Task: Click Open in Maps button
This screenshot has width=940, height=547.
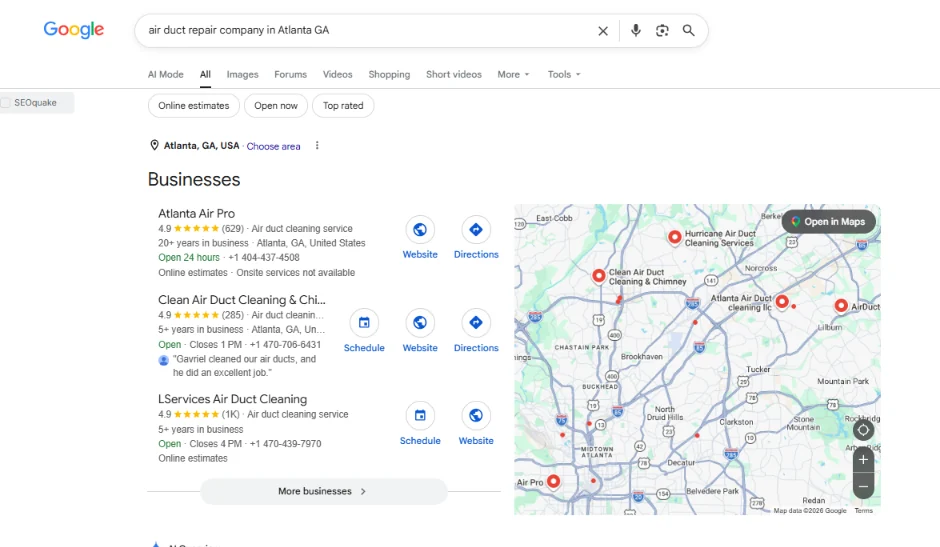Action: point(828,222)
